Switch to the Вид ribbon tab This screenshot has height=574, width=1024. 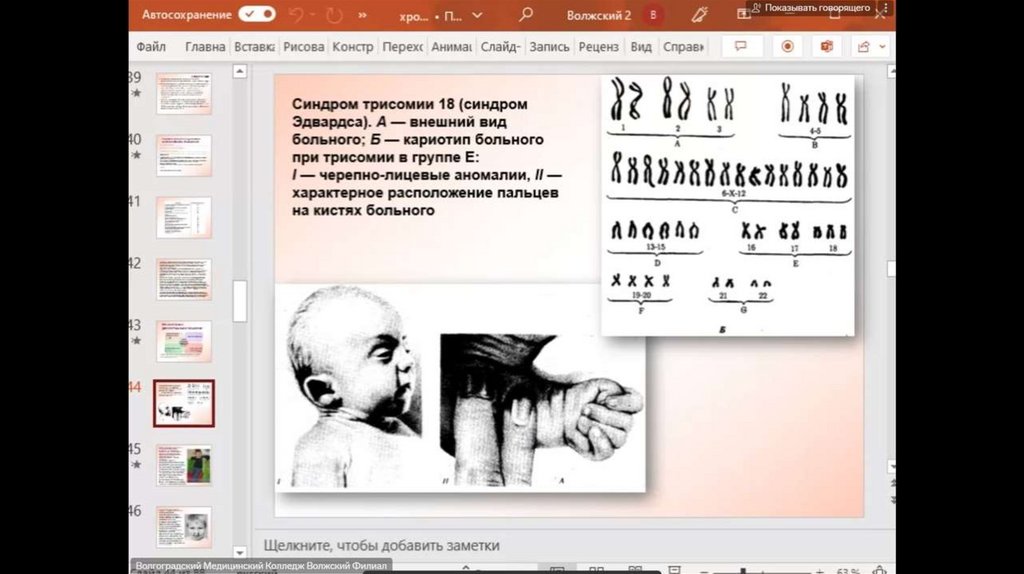coord(641,47)
